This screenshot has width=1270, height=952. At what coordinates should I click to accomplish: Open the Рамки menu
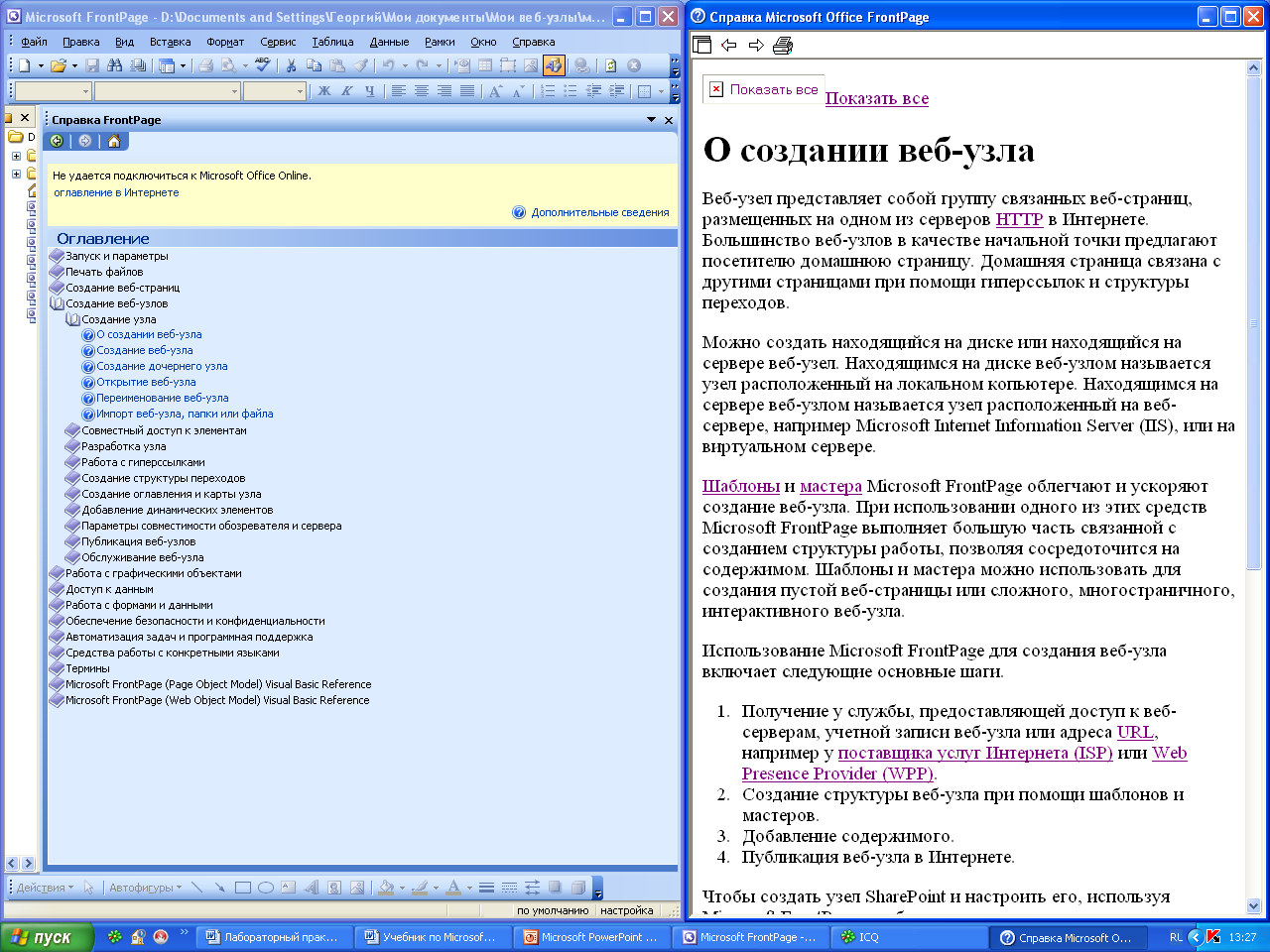point(440,42)
